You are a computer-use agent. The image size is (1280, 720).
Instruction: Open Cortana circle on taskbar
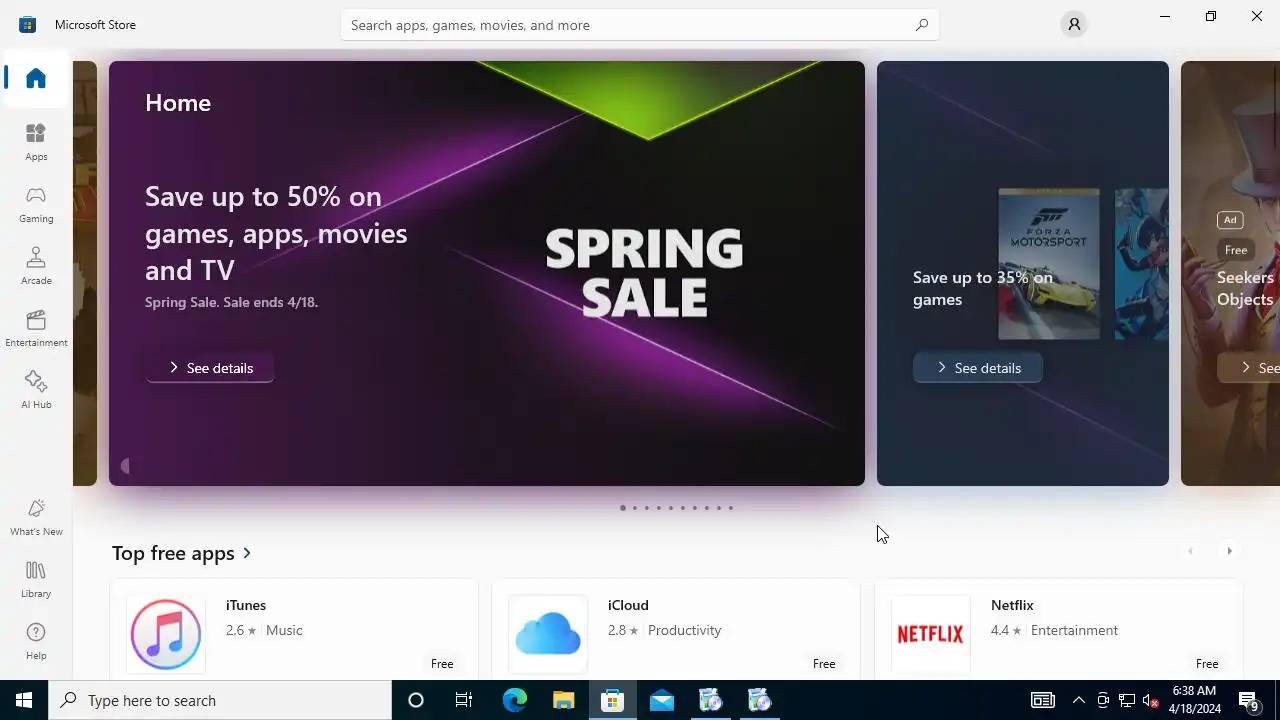click(x=416, y=700)
